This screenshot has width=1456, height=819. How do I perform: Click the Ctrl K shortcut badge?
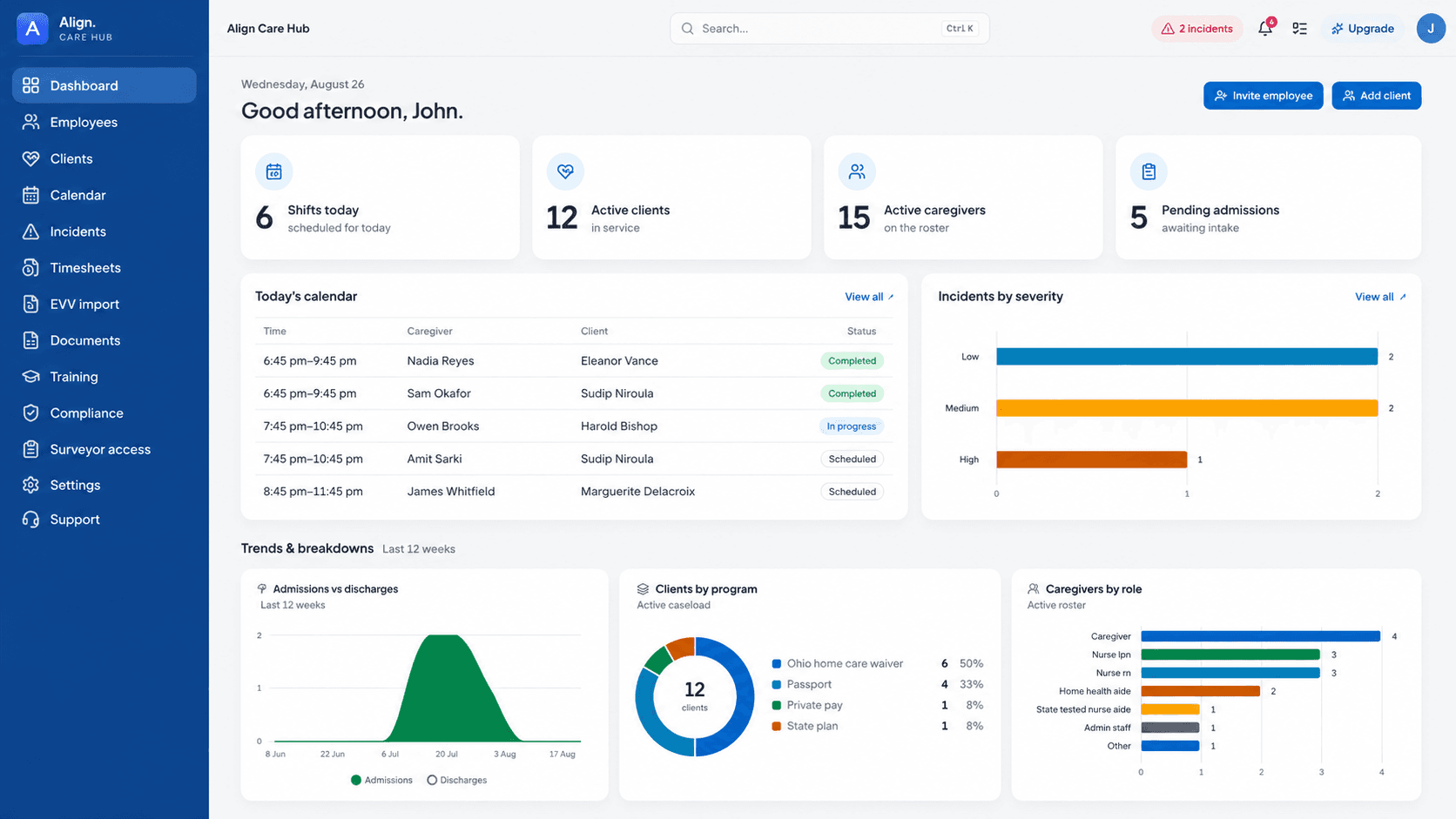960,29
